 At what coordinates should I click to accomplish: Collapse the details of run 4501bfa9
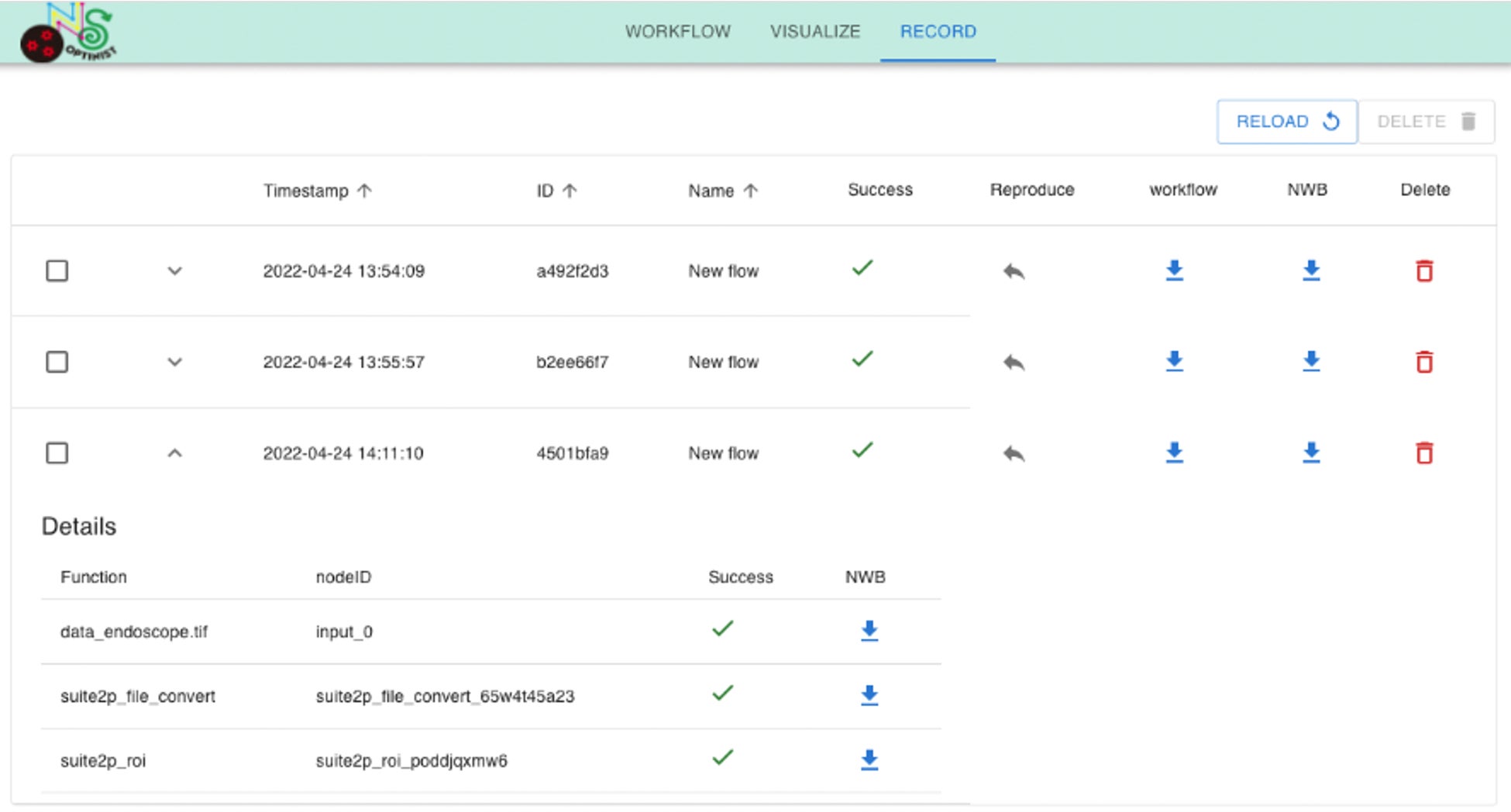(174, 453)
